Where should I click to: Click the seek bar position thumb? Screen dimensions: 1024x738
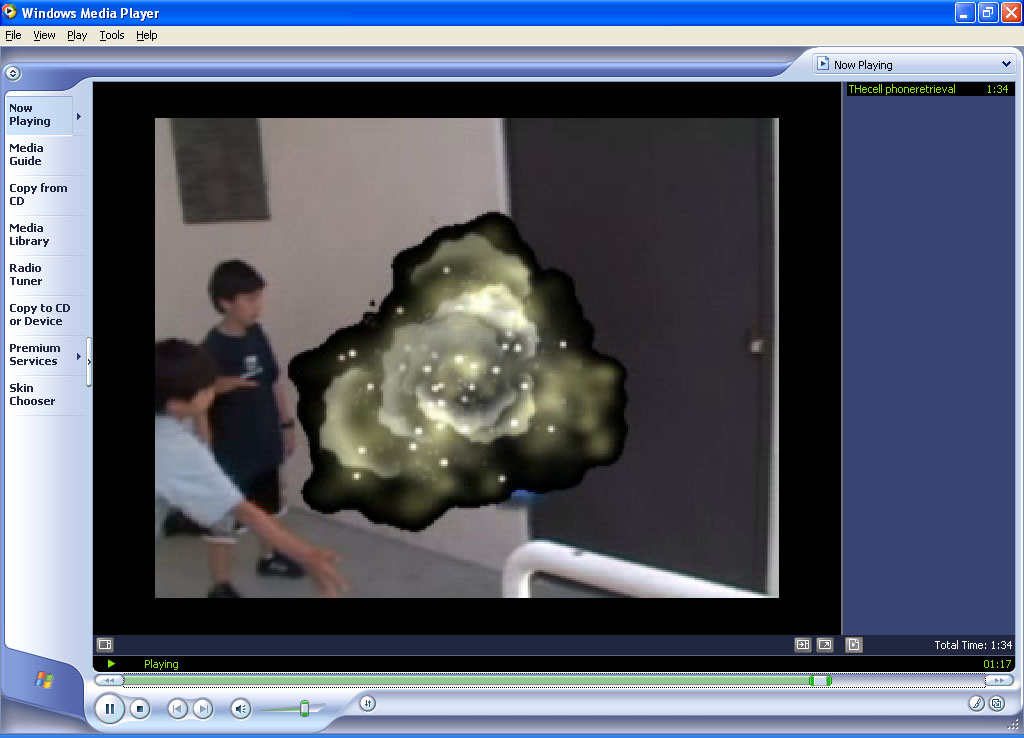point(820,681)
